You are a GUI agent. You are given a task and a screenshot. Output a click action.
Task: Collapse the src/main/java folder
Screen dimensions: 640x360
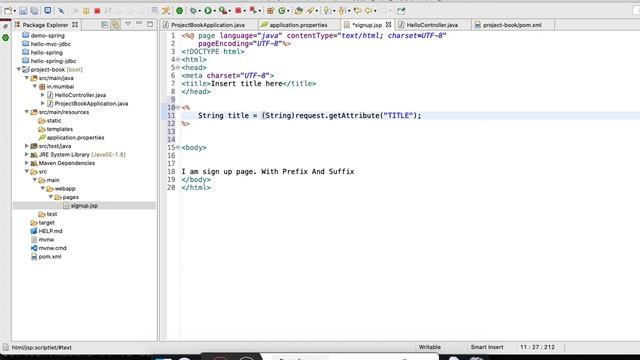pyautogui.click(x=27, y=78)
